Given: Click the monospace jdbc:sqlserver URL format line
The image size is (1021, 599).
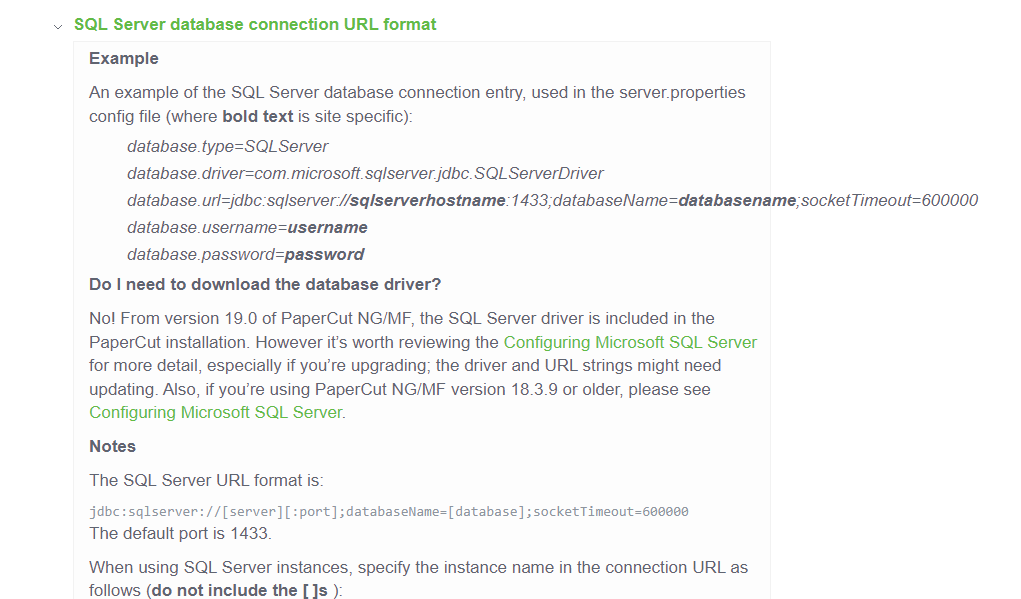Looking at the screenshot, I should click(389, 512).
